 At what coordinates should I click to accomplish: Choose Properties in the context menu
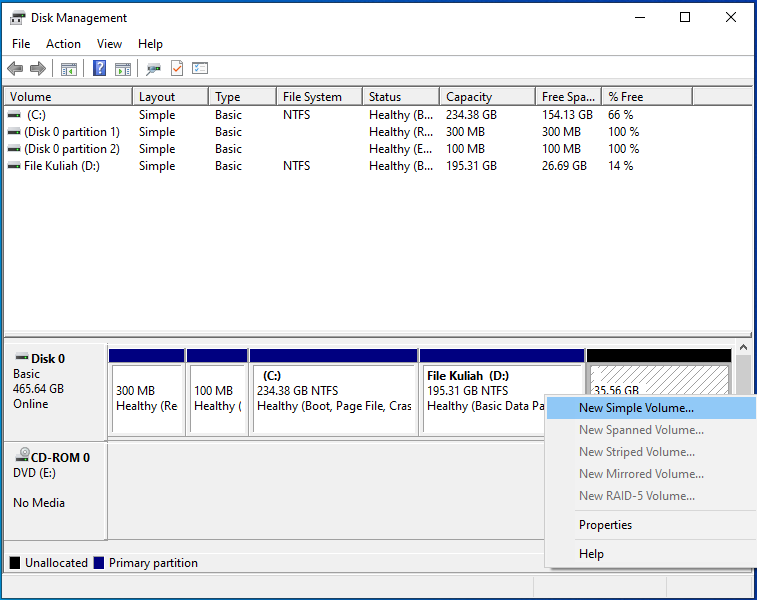click(x=605, y=525)
